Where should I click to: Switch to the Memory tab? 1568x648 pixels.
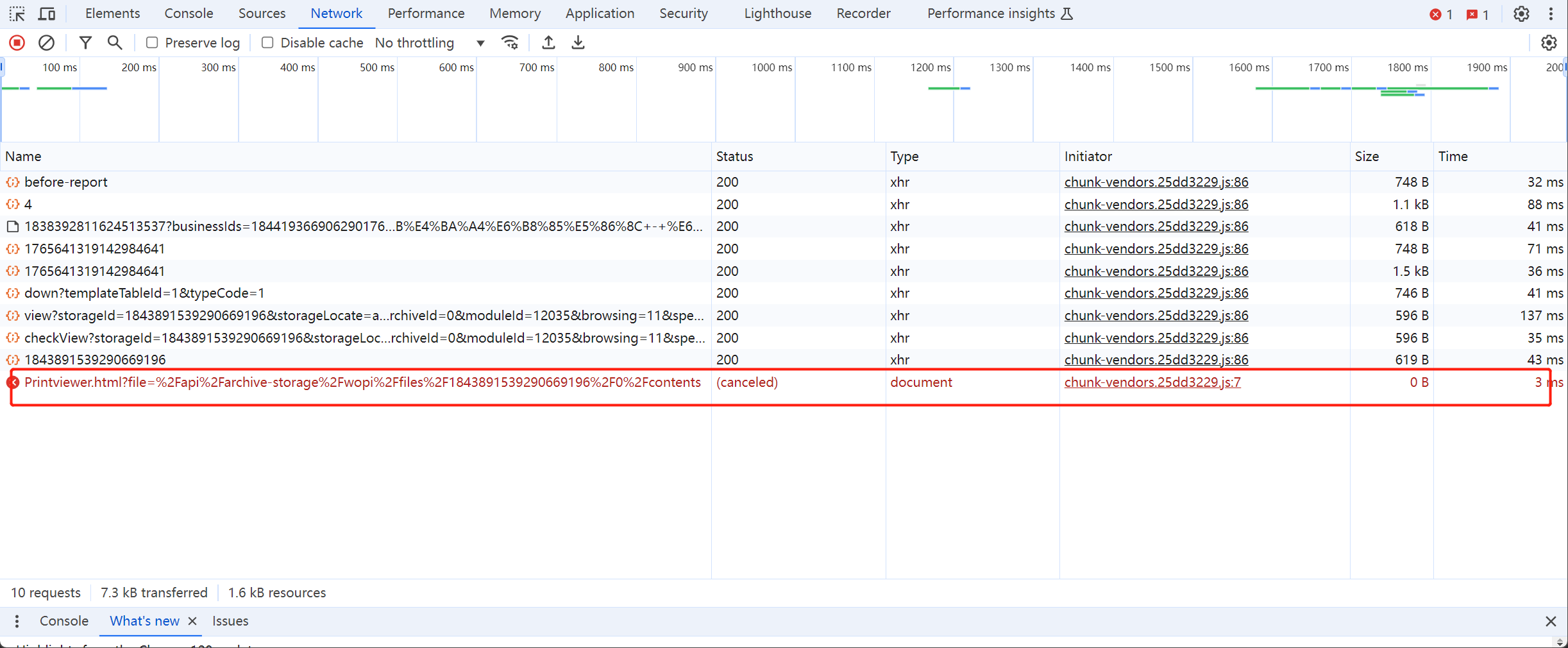coord(515,13)
